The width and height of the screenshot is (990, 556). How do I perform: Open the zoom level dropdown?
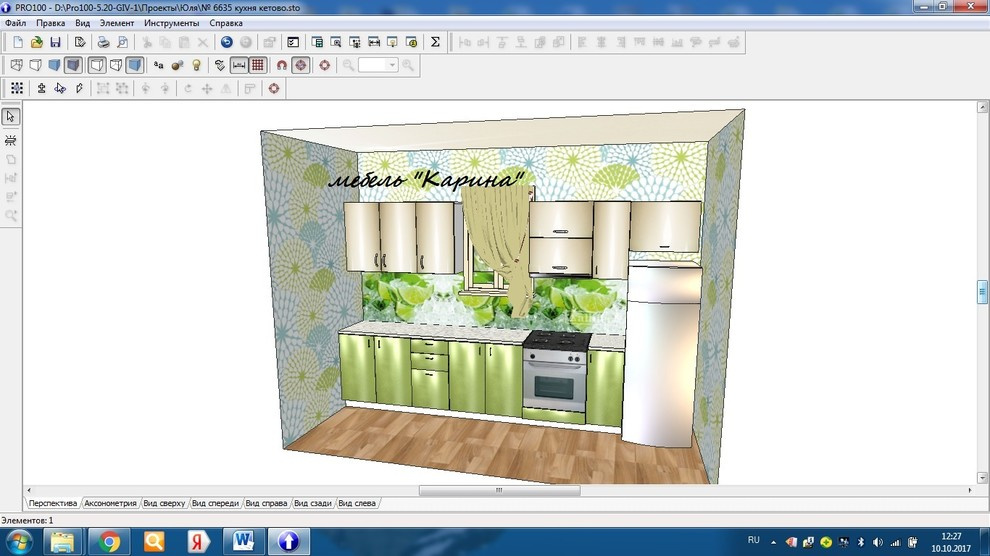click(392, 65)
